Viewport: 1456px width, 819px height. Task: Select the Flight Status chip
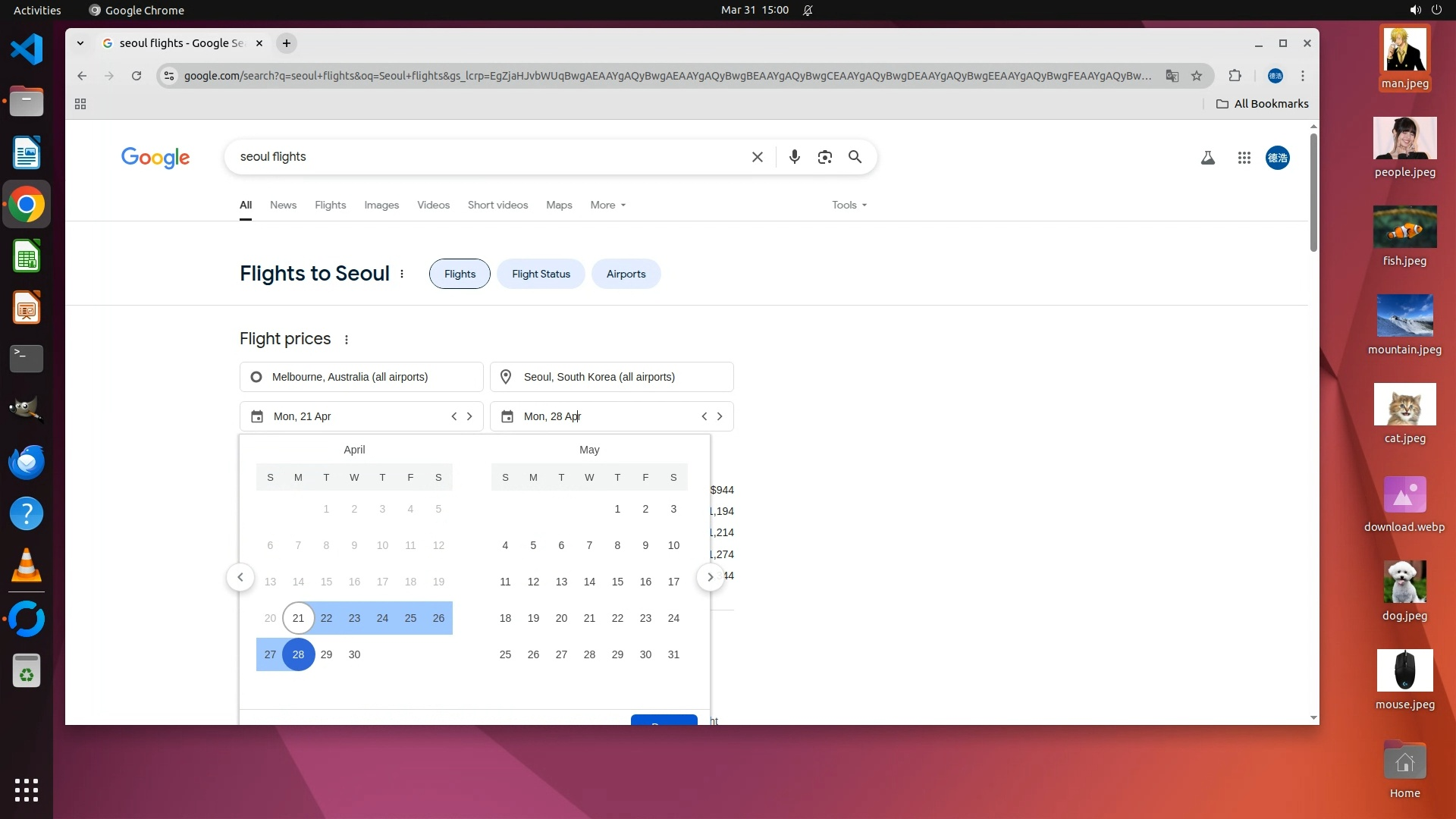[541, 274]
